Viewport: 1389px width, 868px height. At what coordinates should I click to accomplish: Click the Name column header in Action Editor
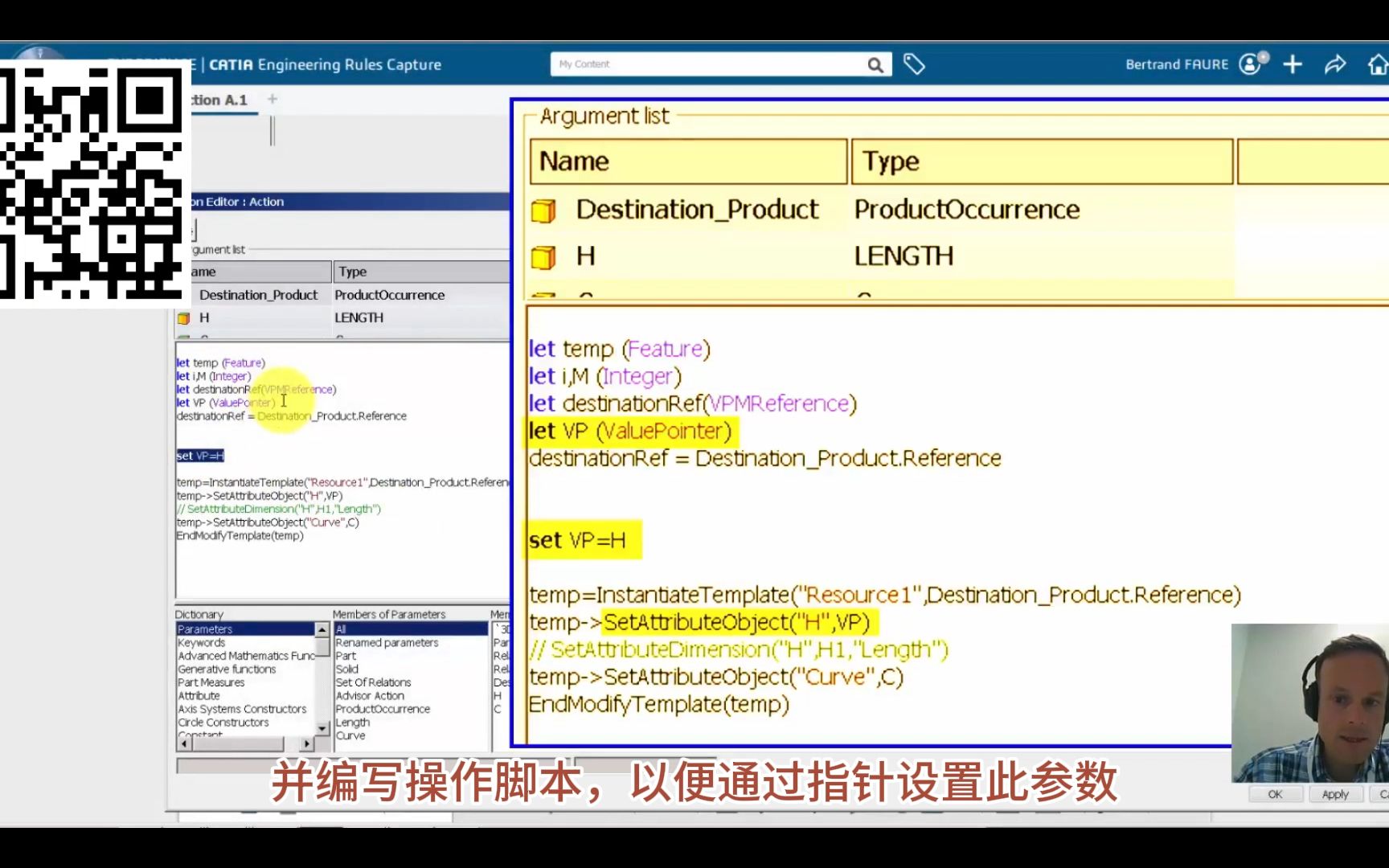pos(261,272)
